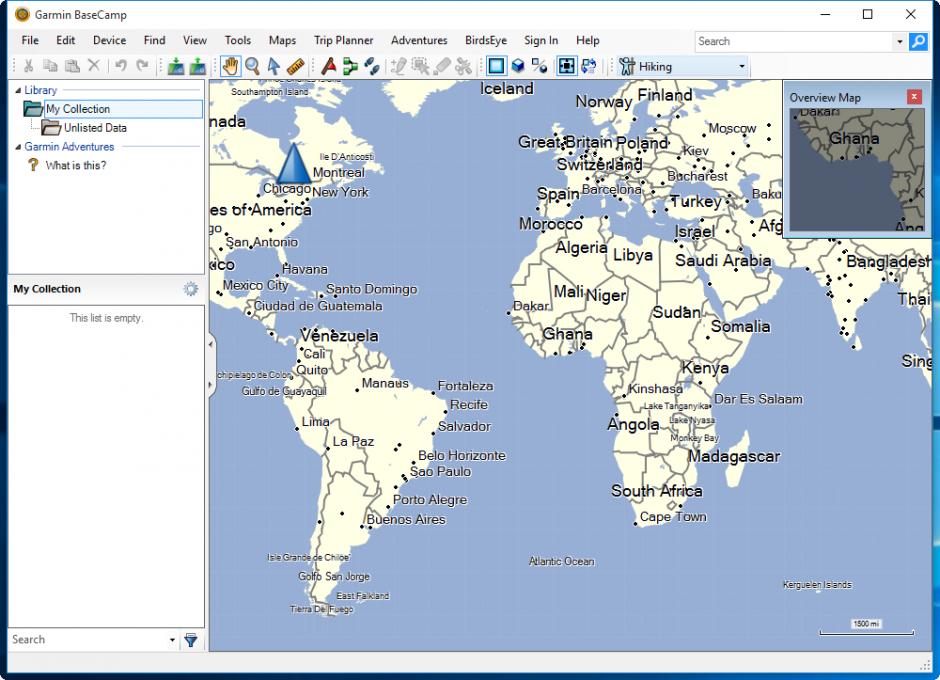Click the Erase tool icon

pyautogui.click(x=442, y=66)
